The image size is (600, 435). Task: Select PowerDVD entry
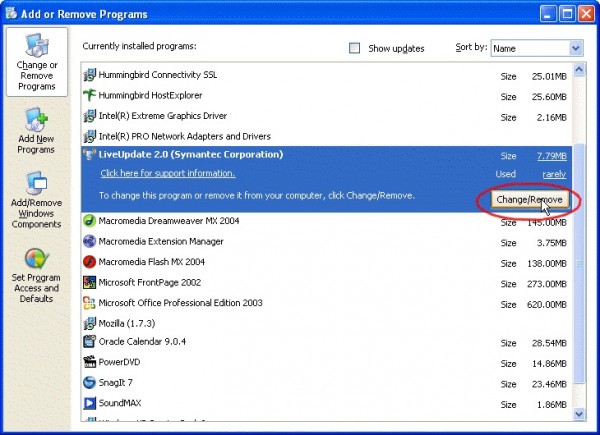326,362
